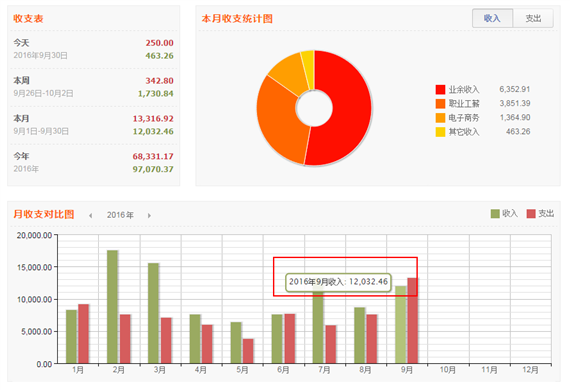Click the 5月 expense red bar
This screenshot has height=390, width=570.
point(248,351)
